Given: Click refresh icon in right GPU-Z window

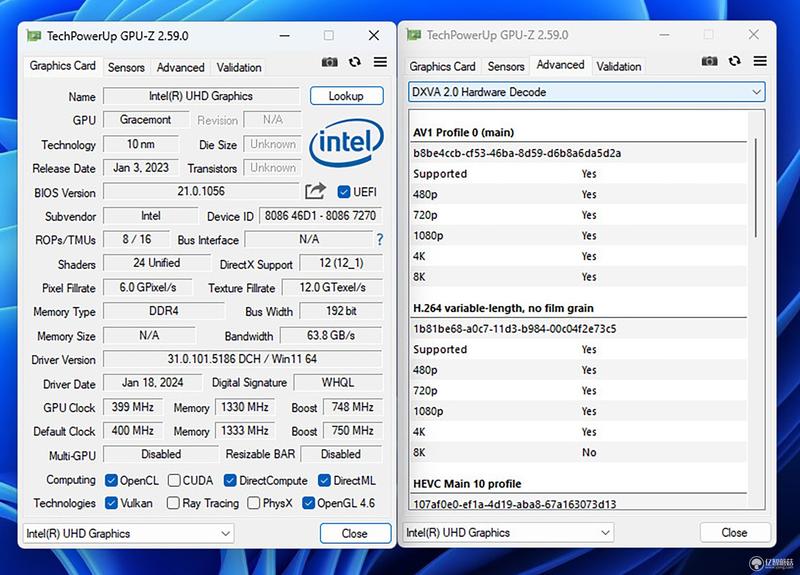Looking at the screenshot, I should coord(735,61).
